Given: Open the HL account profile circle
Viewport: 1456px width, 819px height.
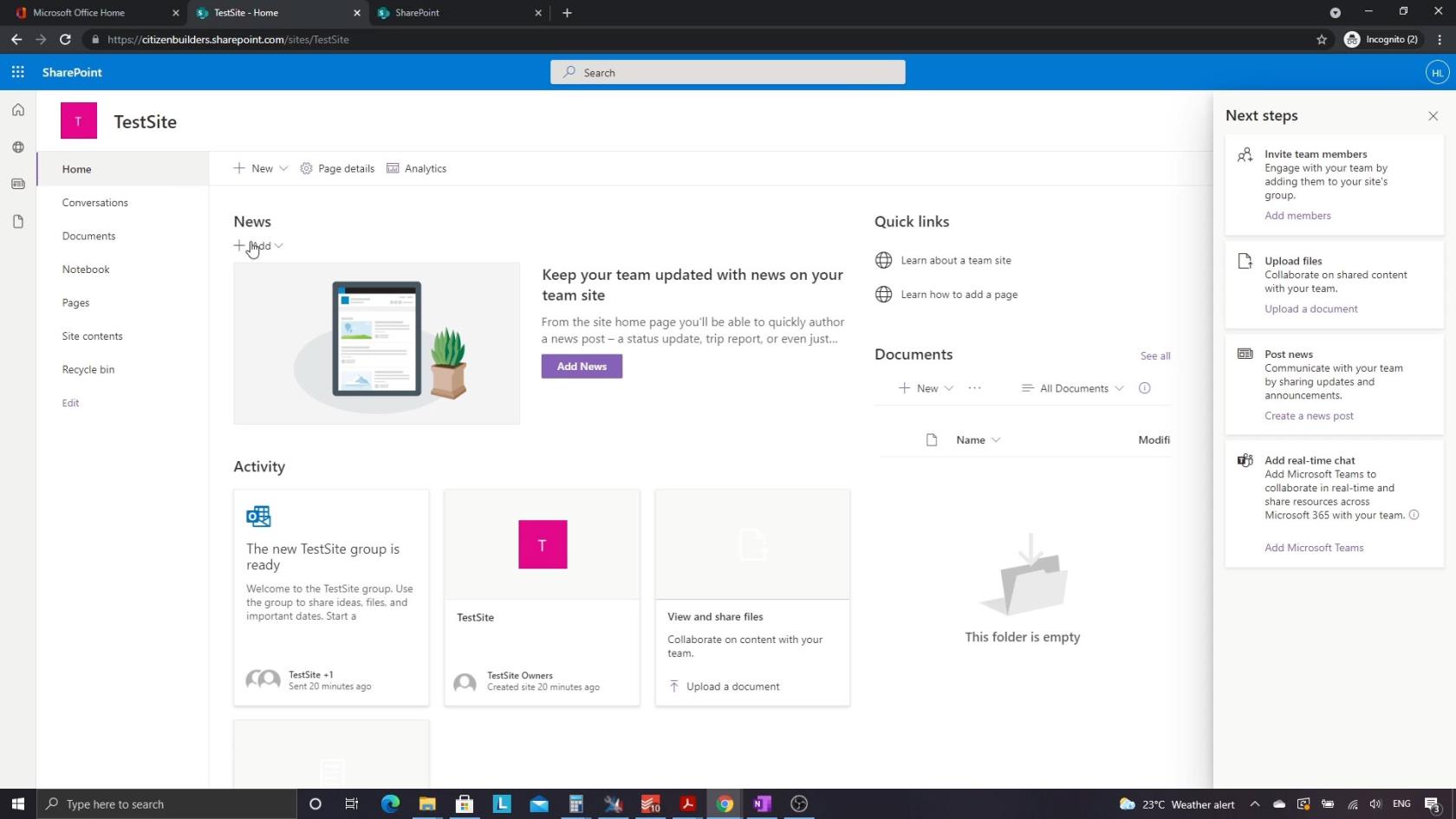Looking at the screenshot, I should click(x=1437, y=73).
